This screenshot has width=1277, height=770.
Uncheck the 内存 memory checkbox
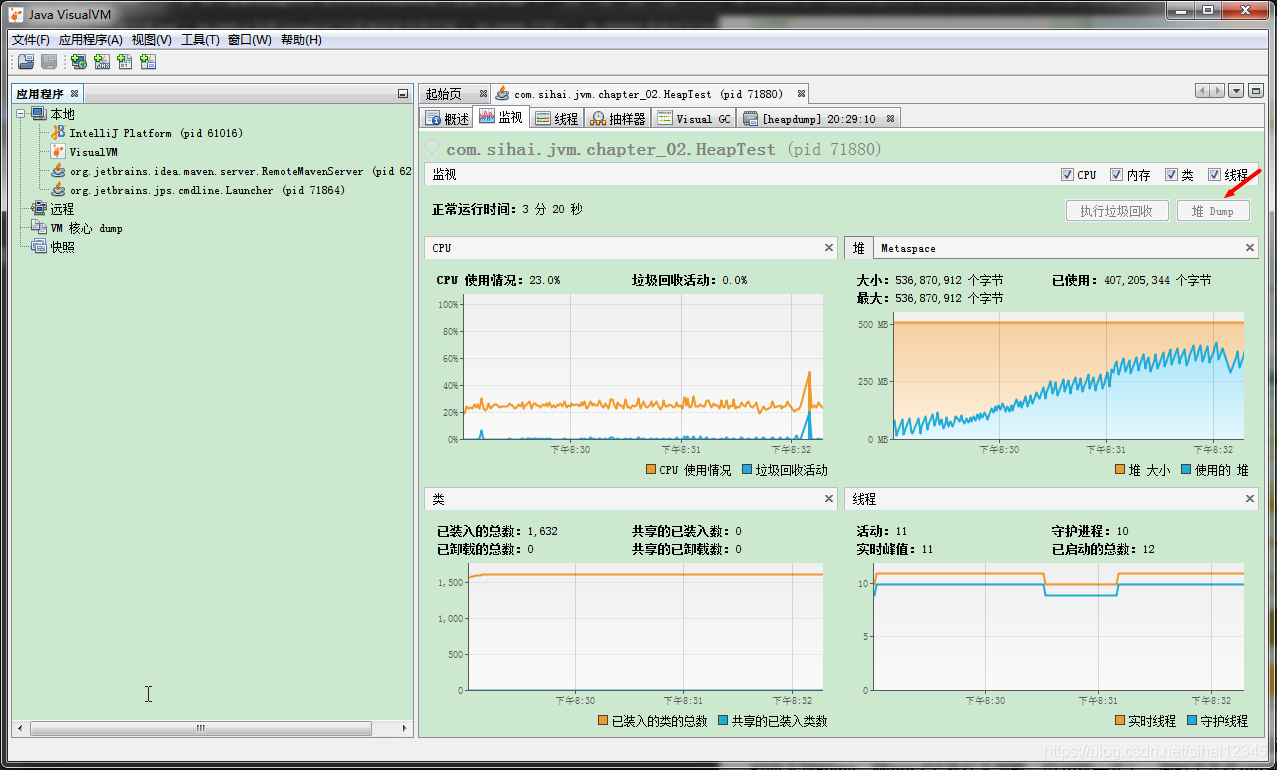[1117, 174]
